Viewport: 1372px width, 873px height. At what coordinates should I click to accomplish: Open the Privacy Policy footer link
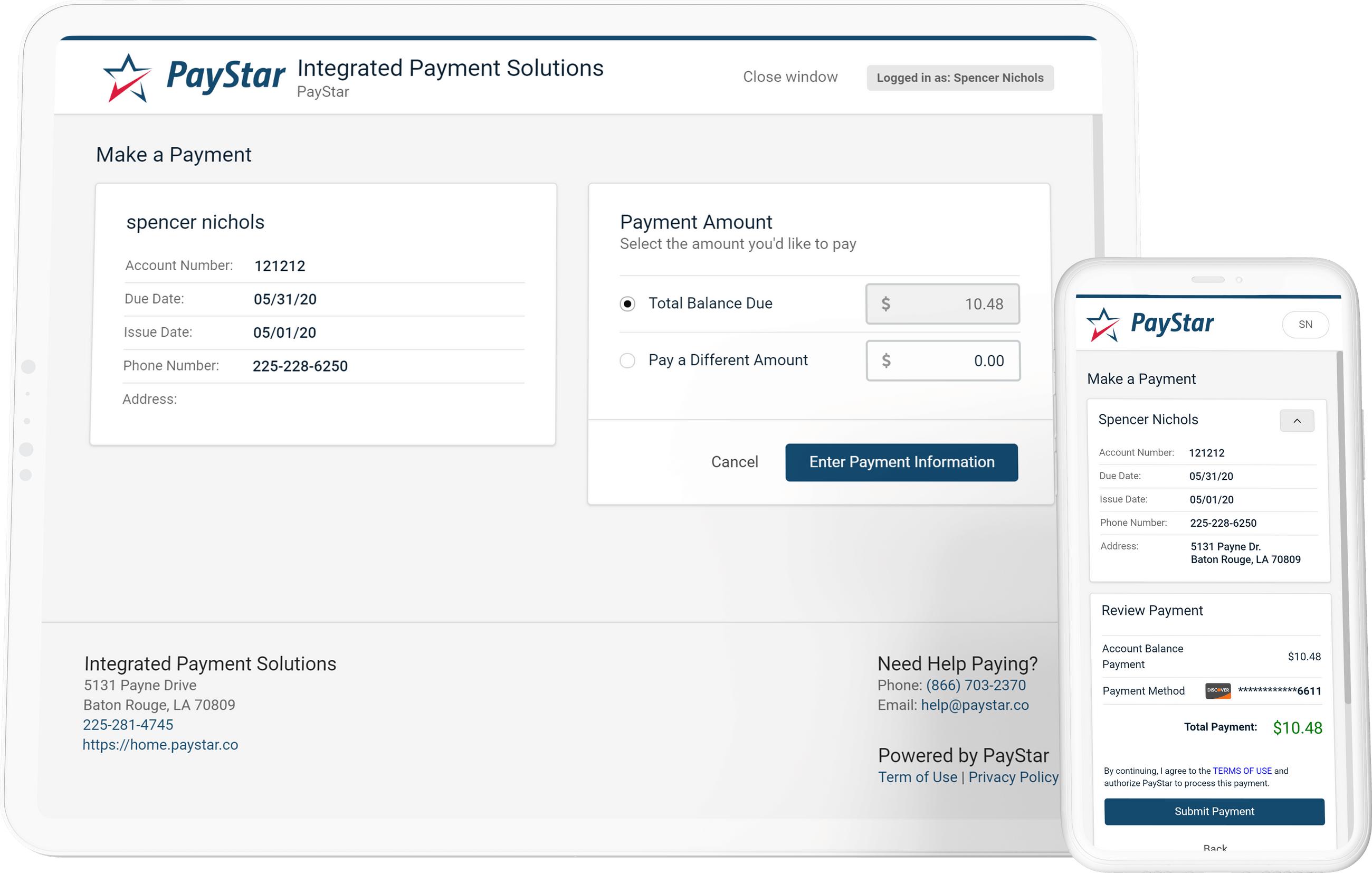(x=1013, y=777)
